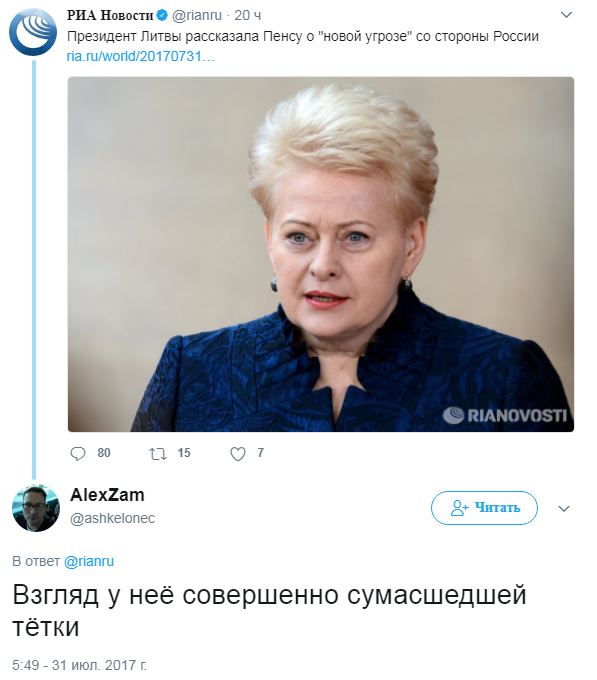This screenshot has width=597, height=680.
Task: Expand the РИА Новости tweet options chevron
Action: (566, 16)
